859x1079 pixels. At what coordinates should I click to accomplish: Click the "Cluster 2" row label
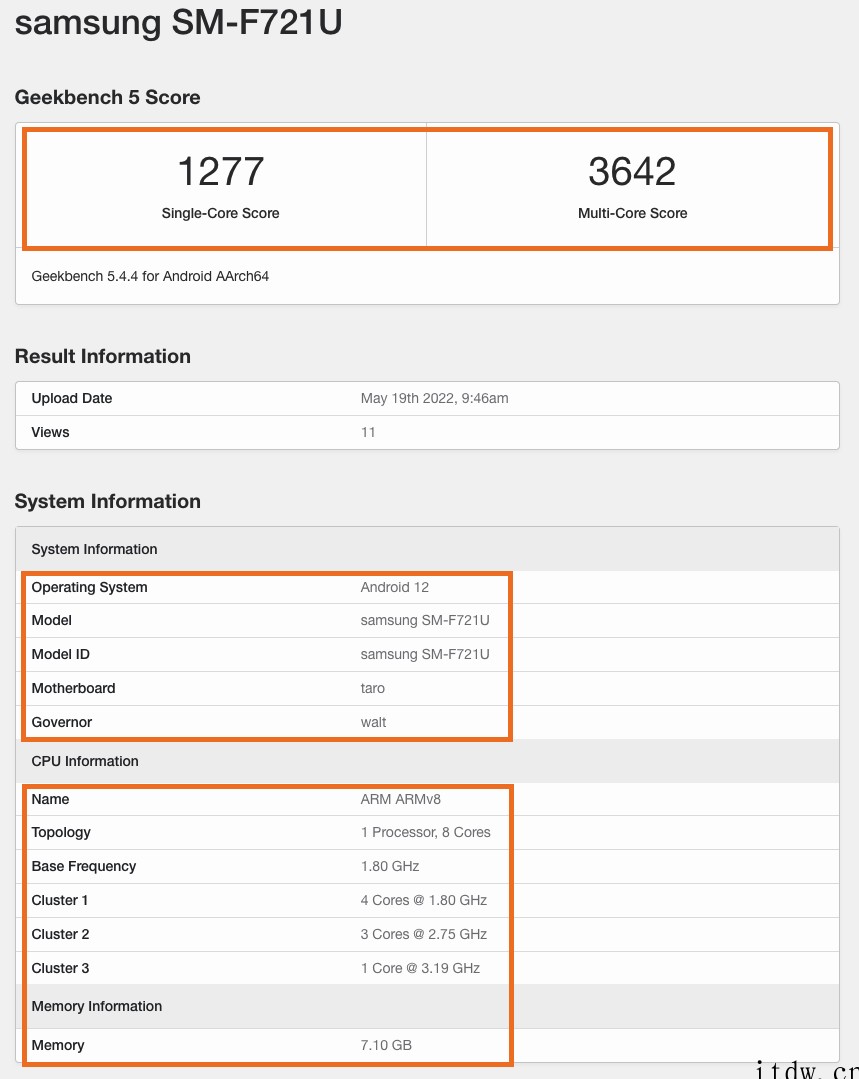point(61,934)
